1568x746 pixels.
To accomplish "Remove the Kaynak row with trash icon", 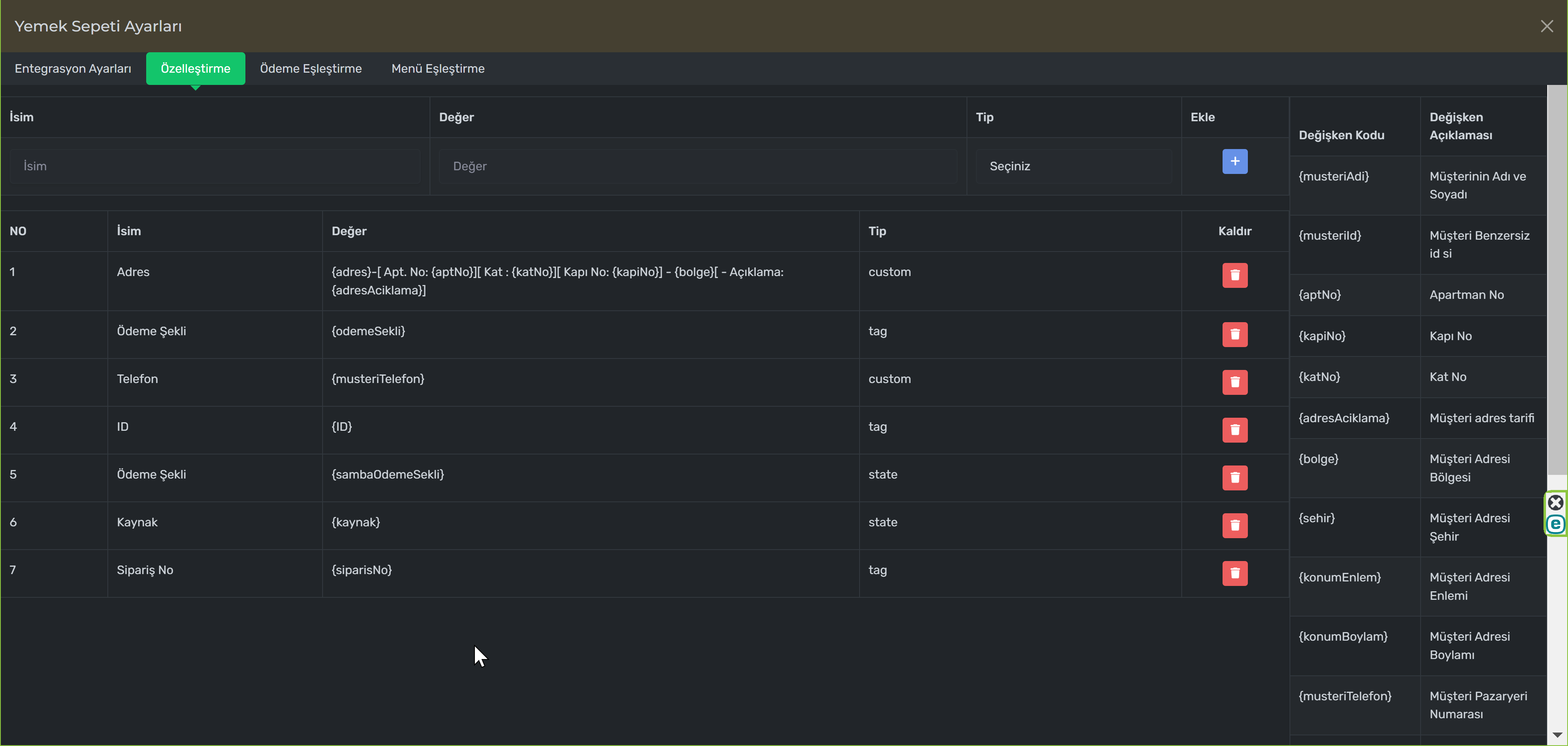I will (x=1234, y=525).
